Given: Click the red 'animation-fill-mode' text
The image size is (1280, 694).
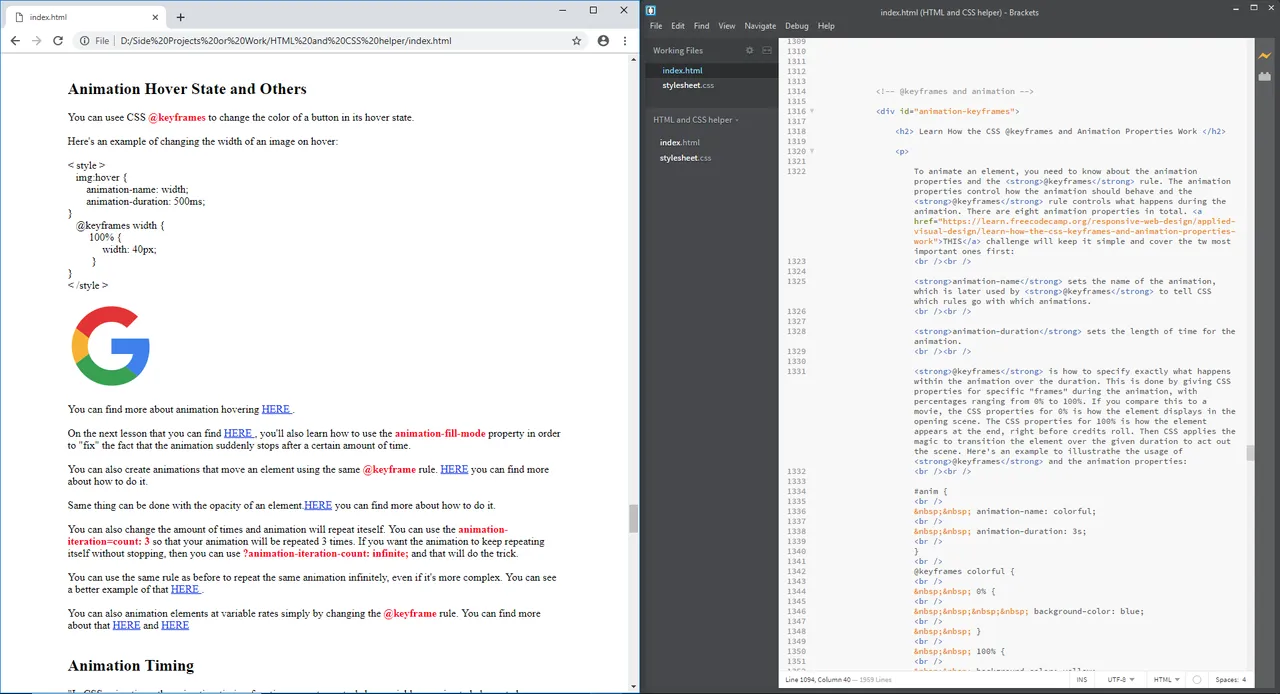Looking at the screenshot, I should click(440, 433).
